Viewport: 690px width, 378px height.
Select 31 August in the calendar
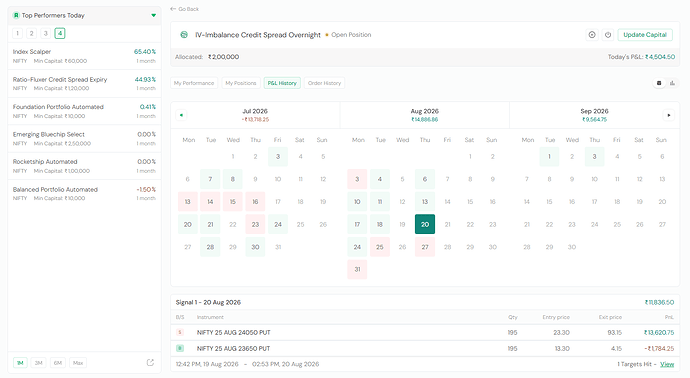[357, 269]
